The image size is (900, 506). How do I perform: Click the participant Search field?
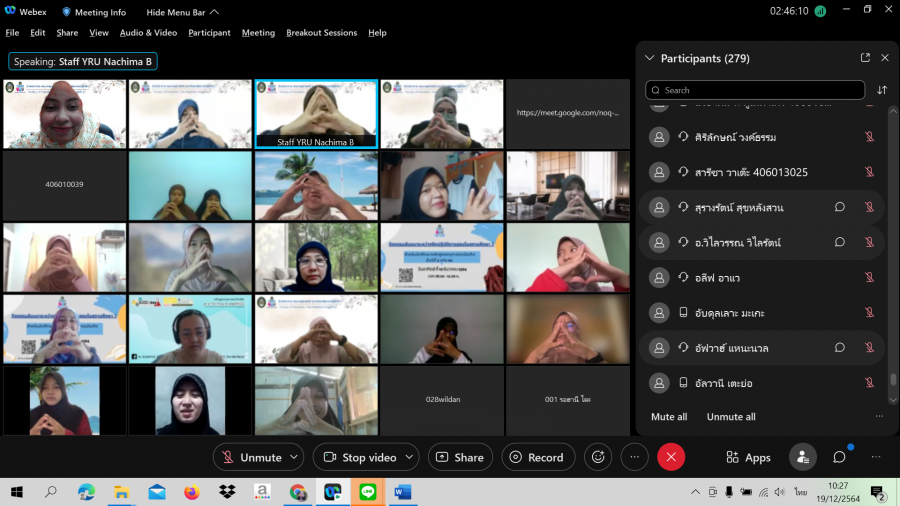755,90
